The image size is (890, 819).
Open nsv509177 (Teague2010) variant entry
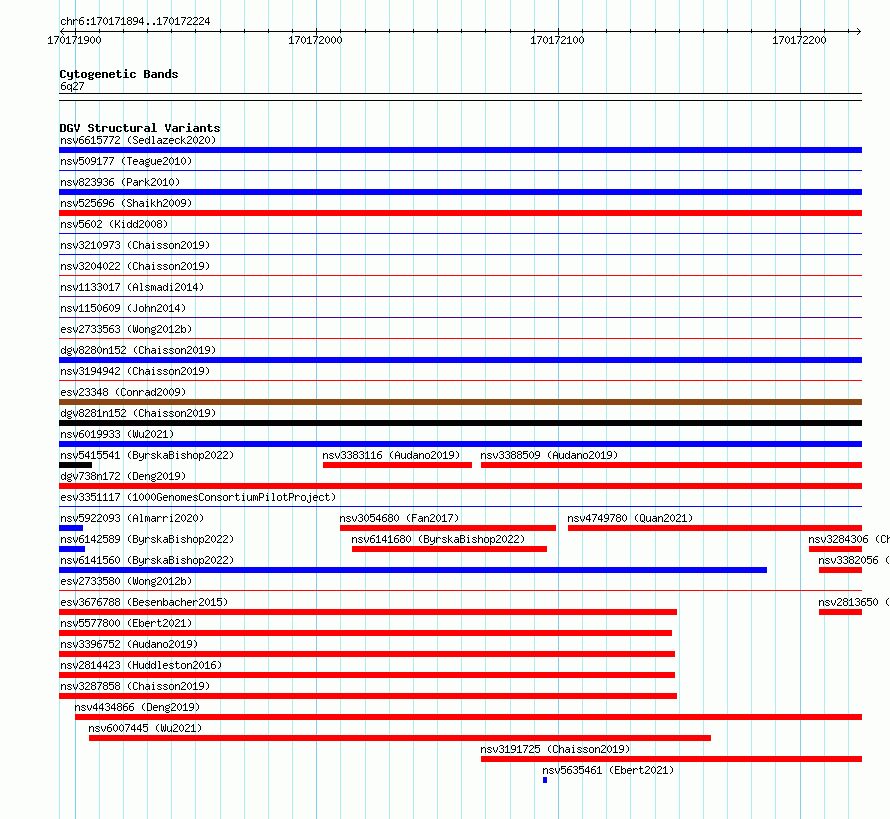point(126,161)
